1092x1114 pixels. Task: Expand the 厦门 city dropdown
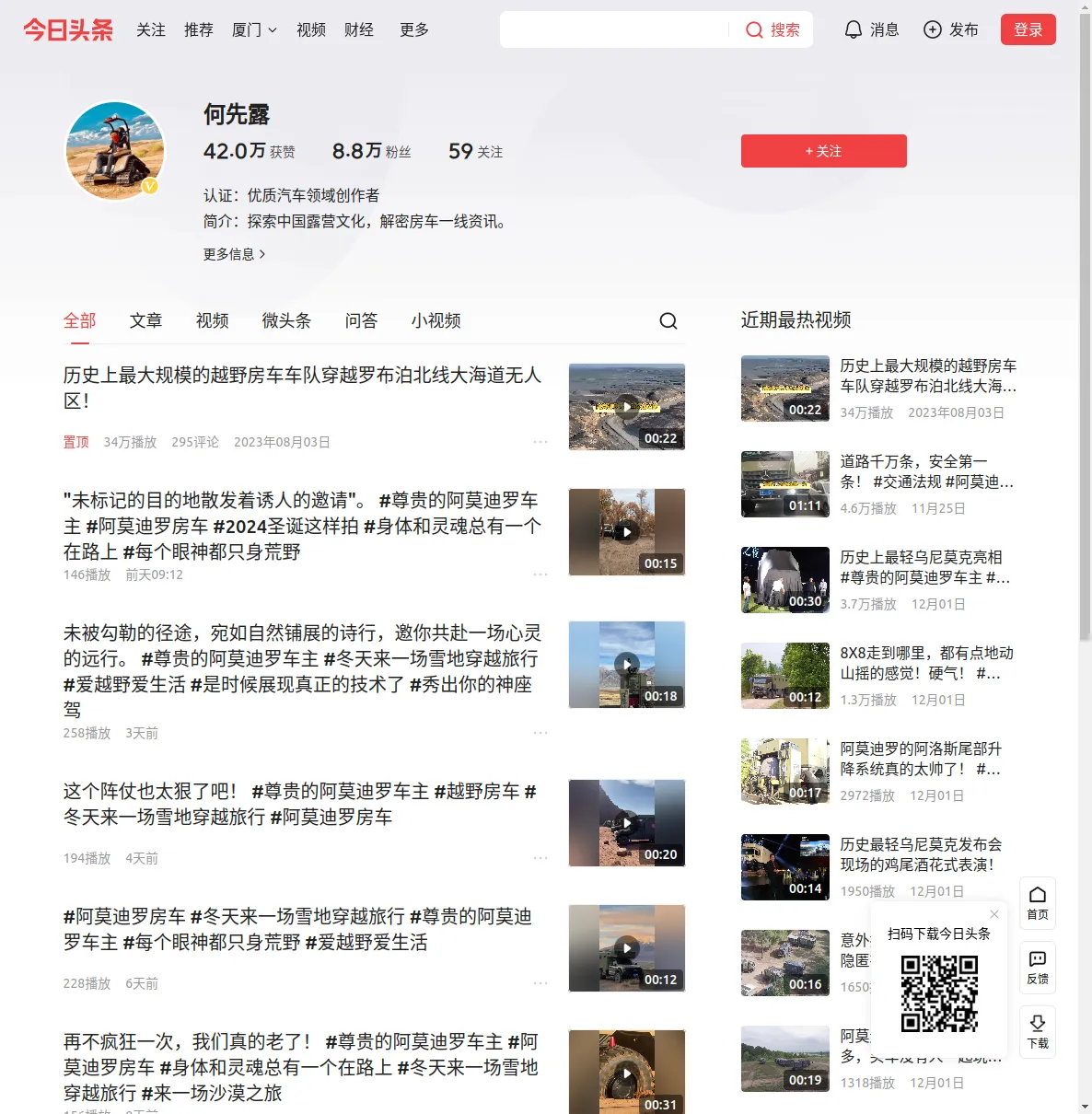(x=254, y=30)
